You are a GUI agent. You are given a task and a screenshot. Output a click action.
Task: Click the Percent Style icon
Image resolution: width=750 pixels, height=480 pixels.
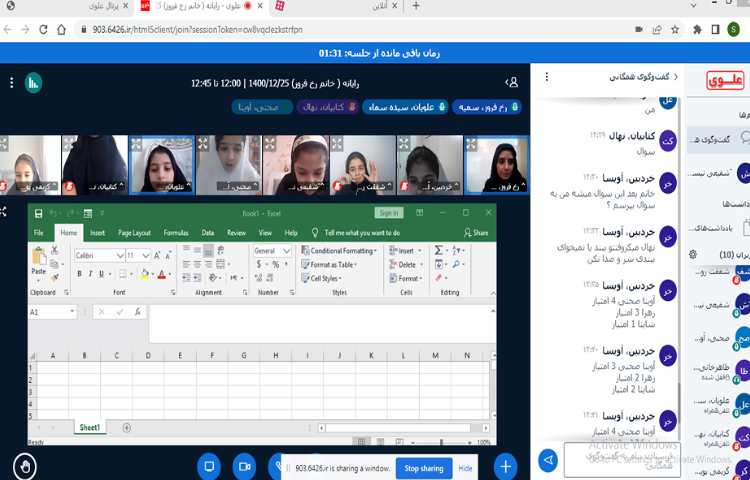click(276, 264)
